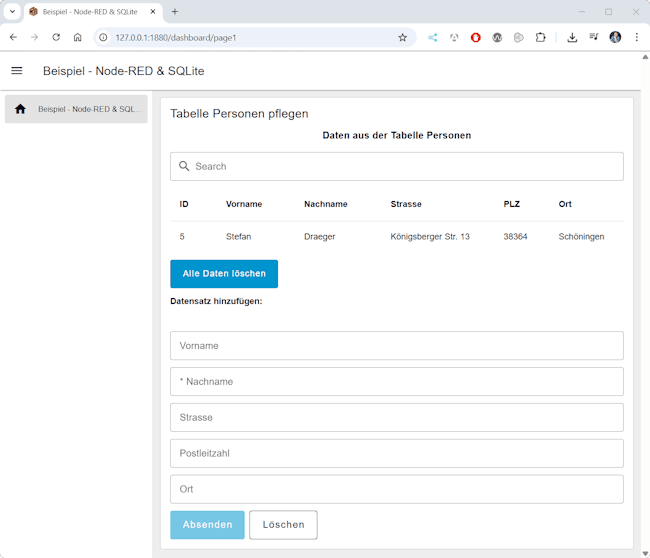Click the page scrollbar down arrow
The height and width of the screenshot is (558, 650).
pyautogui.click(x=645, y=553)
